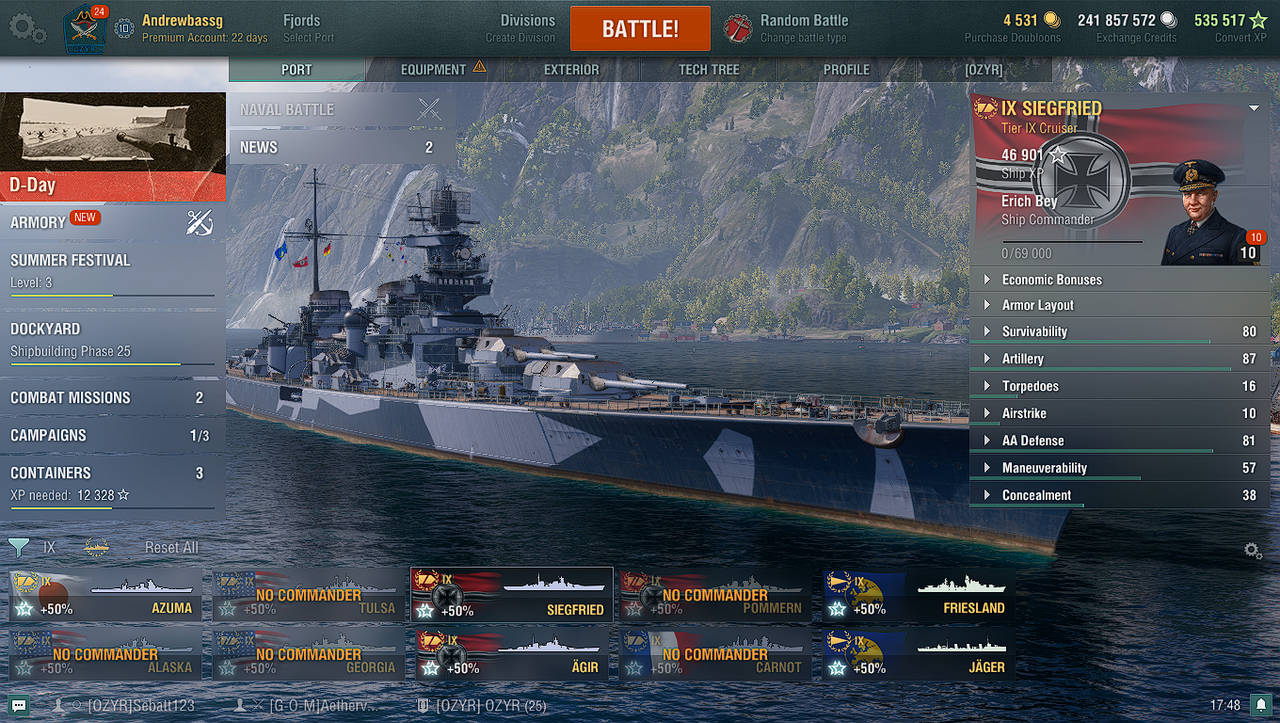Expand the Airstrike stats
Image resolution: width=1280 pixels, height=723 pixels.
coord(1120,413)
